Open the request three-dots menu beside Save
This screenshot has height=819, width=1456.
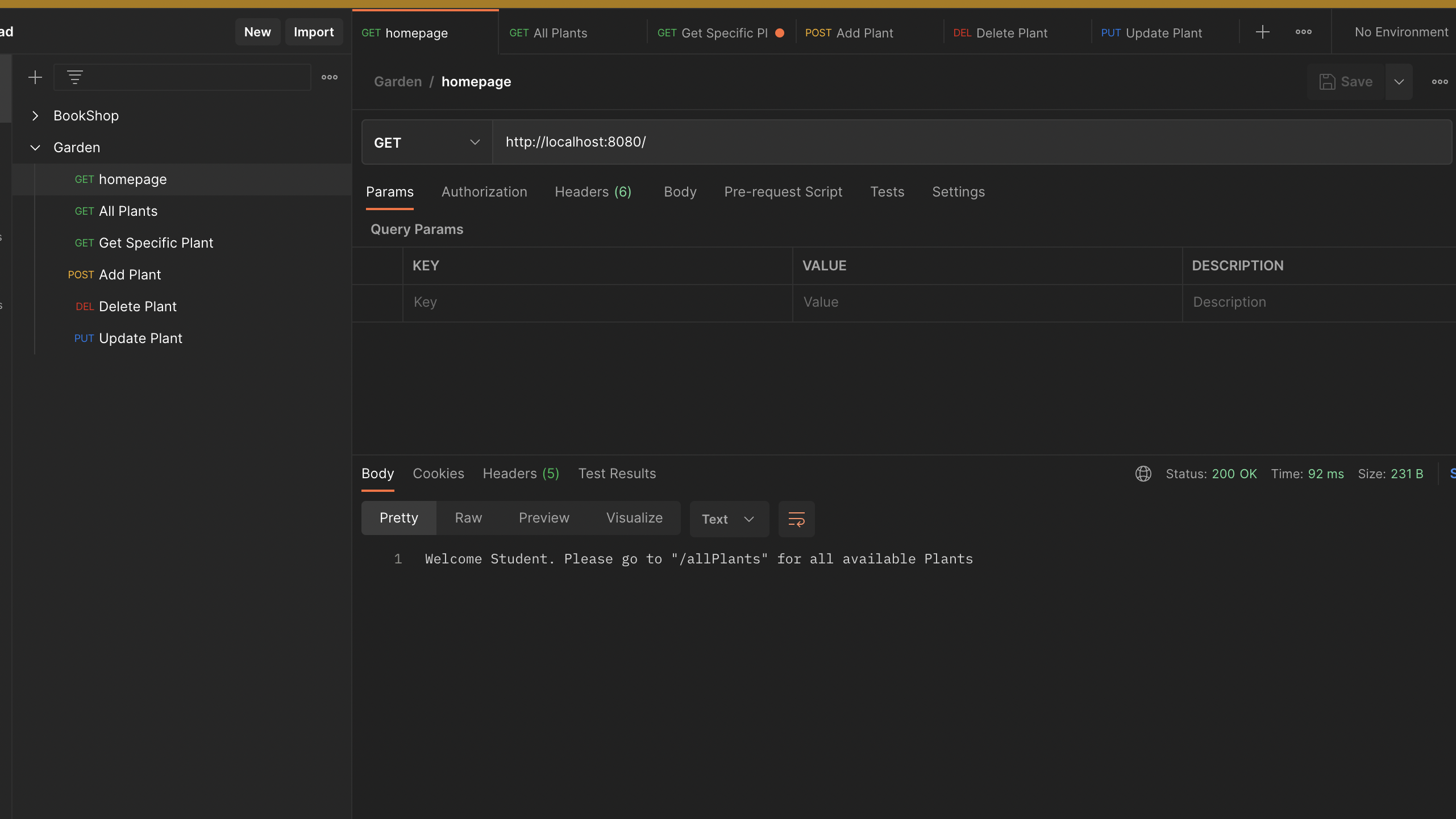click(x=1440, y=82)
